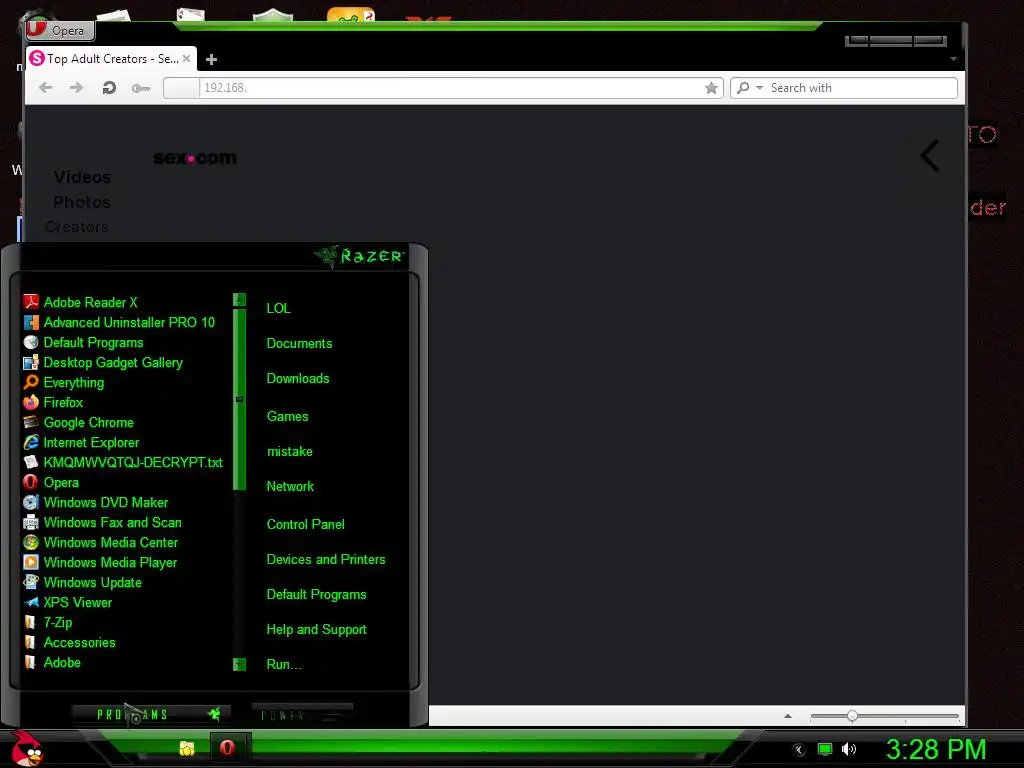Click the programs list scrollbar up arrow

240,300
